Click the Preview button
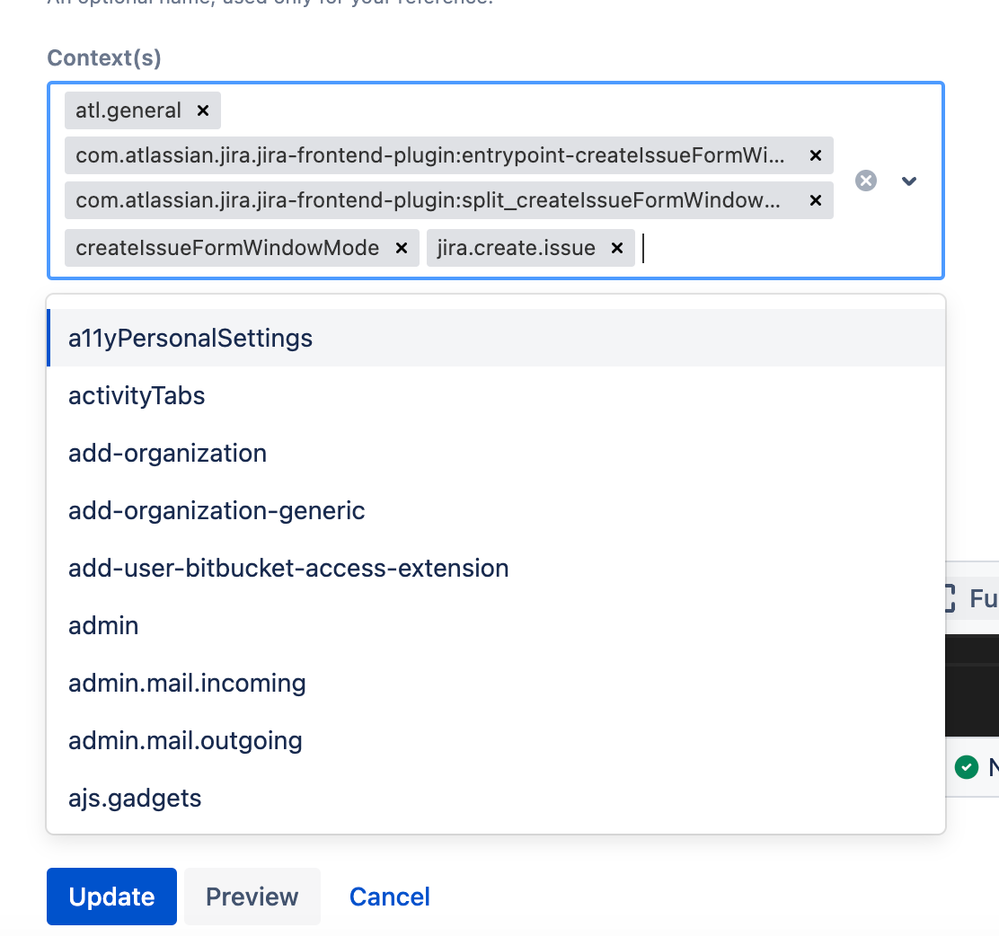The width and height of the screenshot is (999, 936). [252, 896]
